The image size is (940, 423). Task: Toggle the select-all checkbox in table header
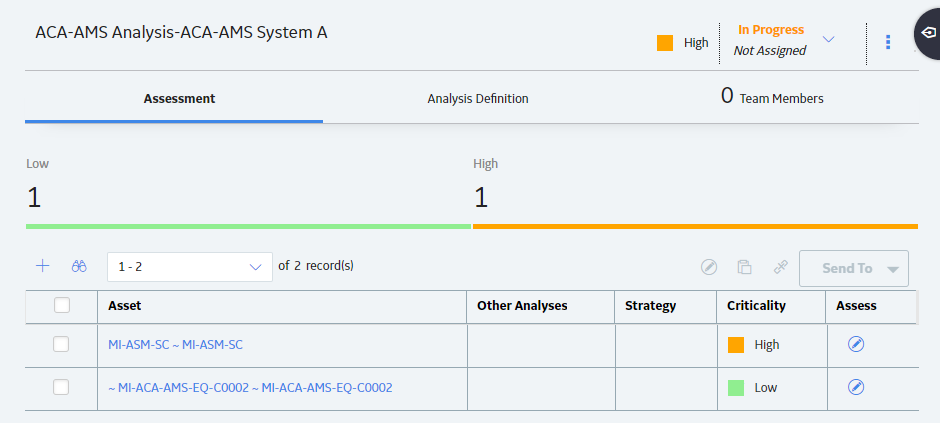coord(62,306)
